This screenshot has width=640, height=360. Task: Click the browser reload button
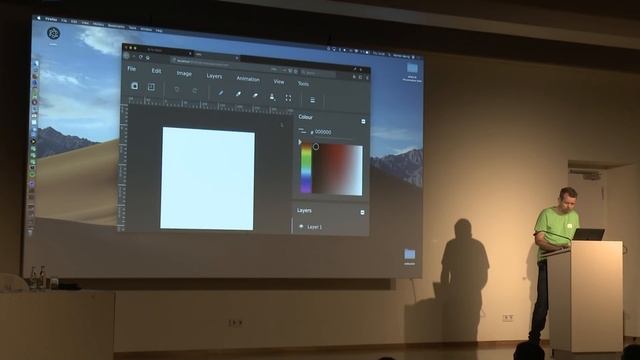(141, 57)
